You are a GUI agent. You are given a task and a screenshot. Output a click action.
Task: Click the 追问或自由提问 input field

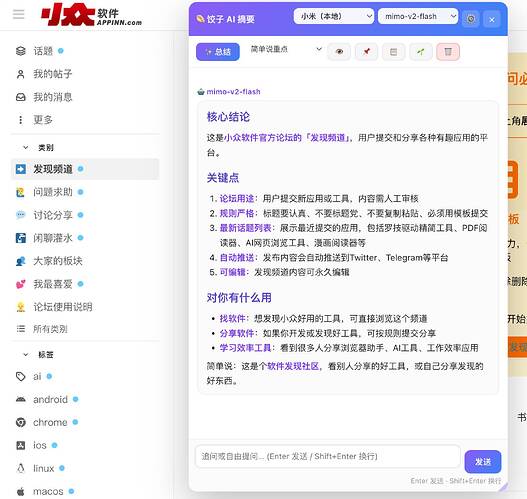tap(328, 456)
